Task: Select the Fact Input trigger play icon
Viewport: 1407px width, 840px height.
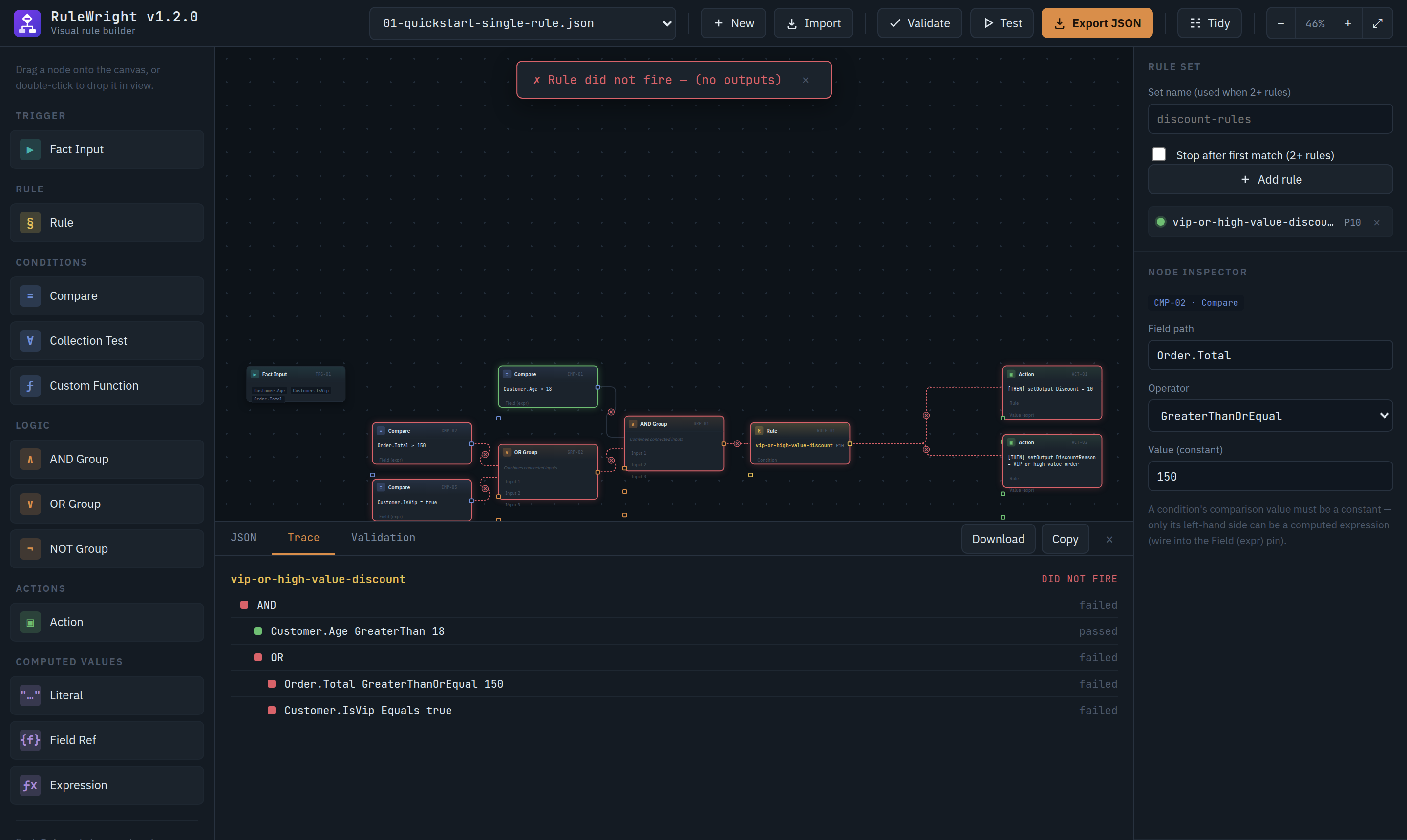Action: click(30, 149)
